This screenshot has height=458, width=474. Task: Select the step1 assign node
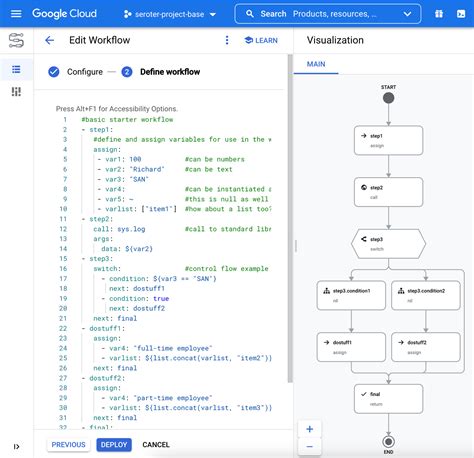coord(389,140)
